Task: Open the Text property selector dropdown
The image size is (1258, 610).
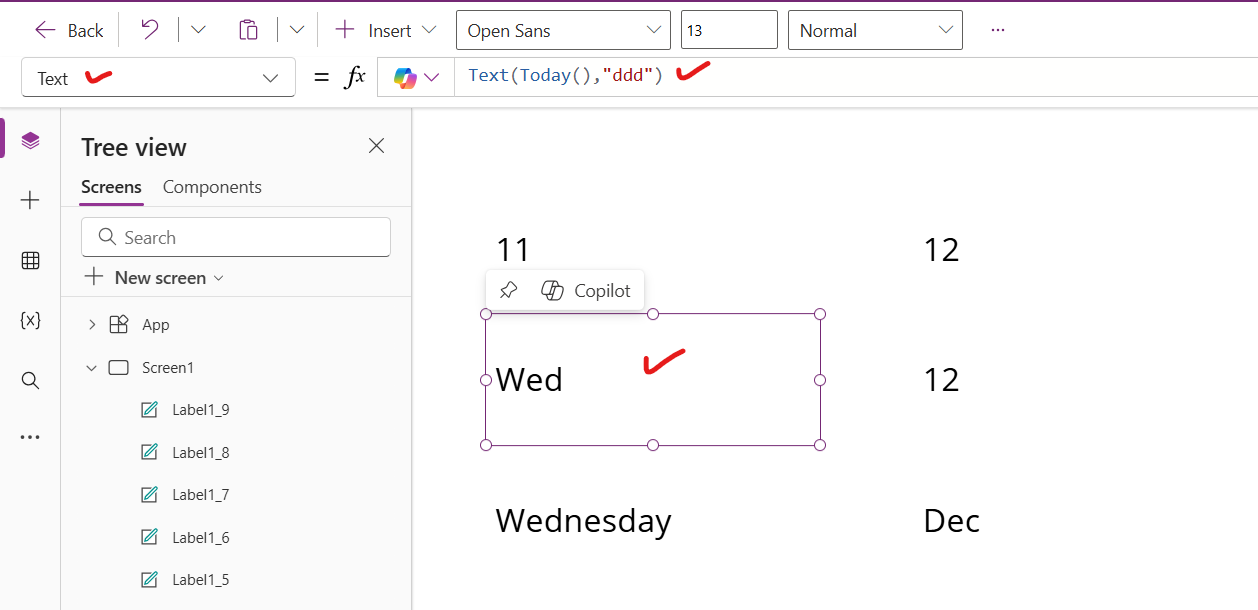Action: 157,77
